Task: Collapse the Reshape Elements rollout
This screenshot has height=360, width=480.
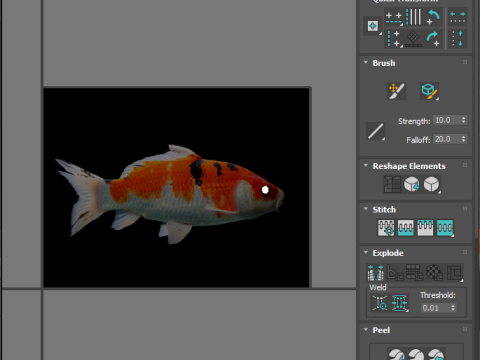Action: [366, 166]
